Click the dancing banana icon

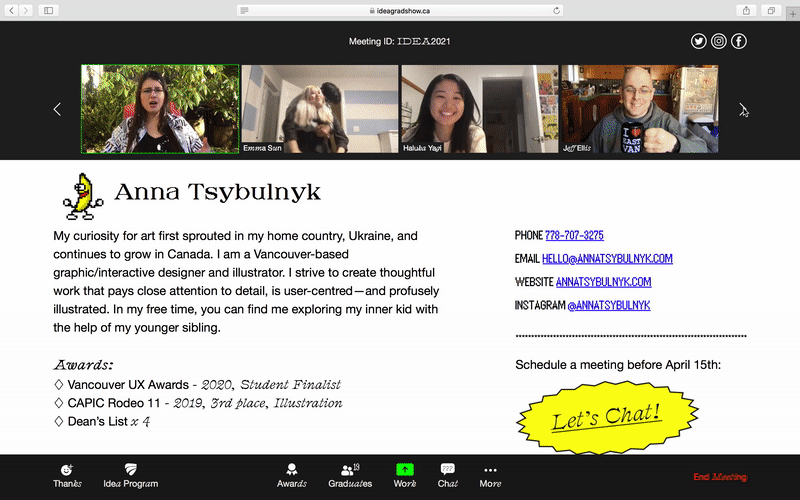click(83, 196)
